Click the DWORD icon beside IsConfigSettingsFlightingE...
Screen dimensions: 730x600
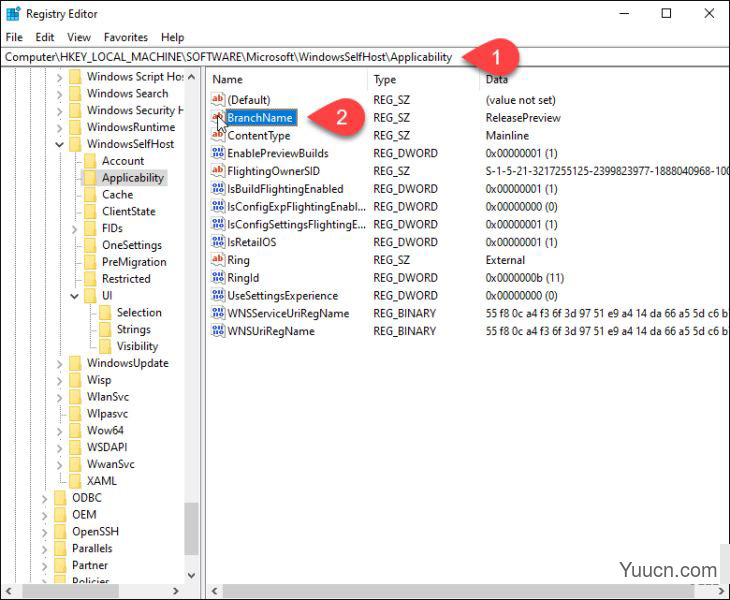(x=217, y=224)
